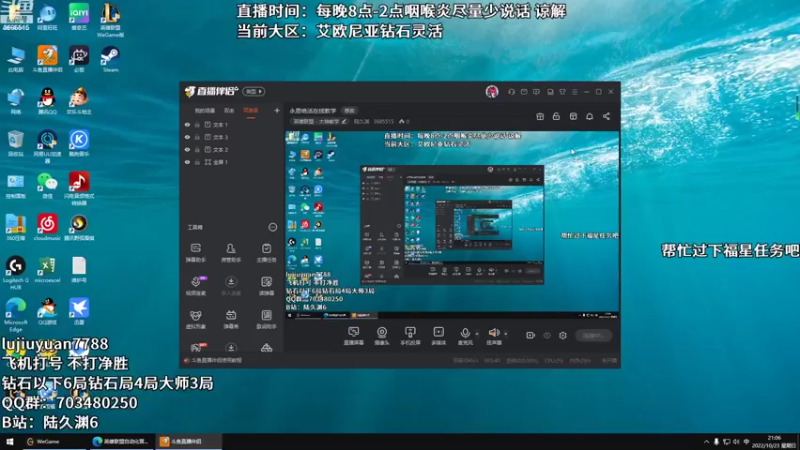This screenshot has width=800, height=450.
Task: Open the mode switch pill next to the logo
Action: pyautogui.click(x=254, y=92)
